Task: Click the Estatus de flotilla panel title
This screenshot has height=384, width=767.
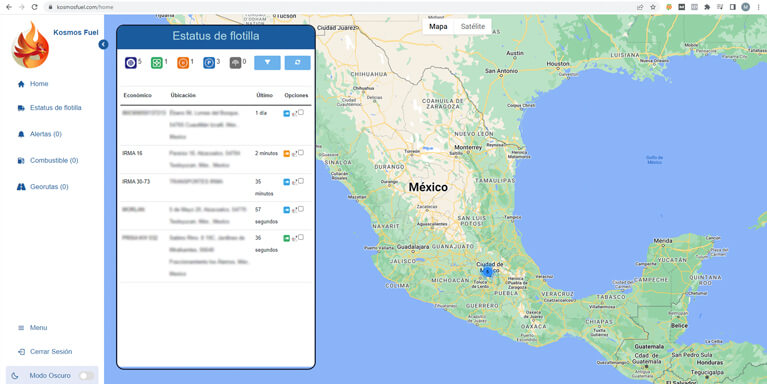Action: [216, 36]
